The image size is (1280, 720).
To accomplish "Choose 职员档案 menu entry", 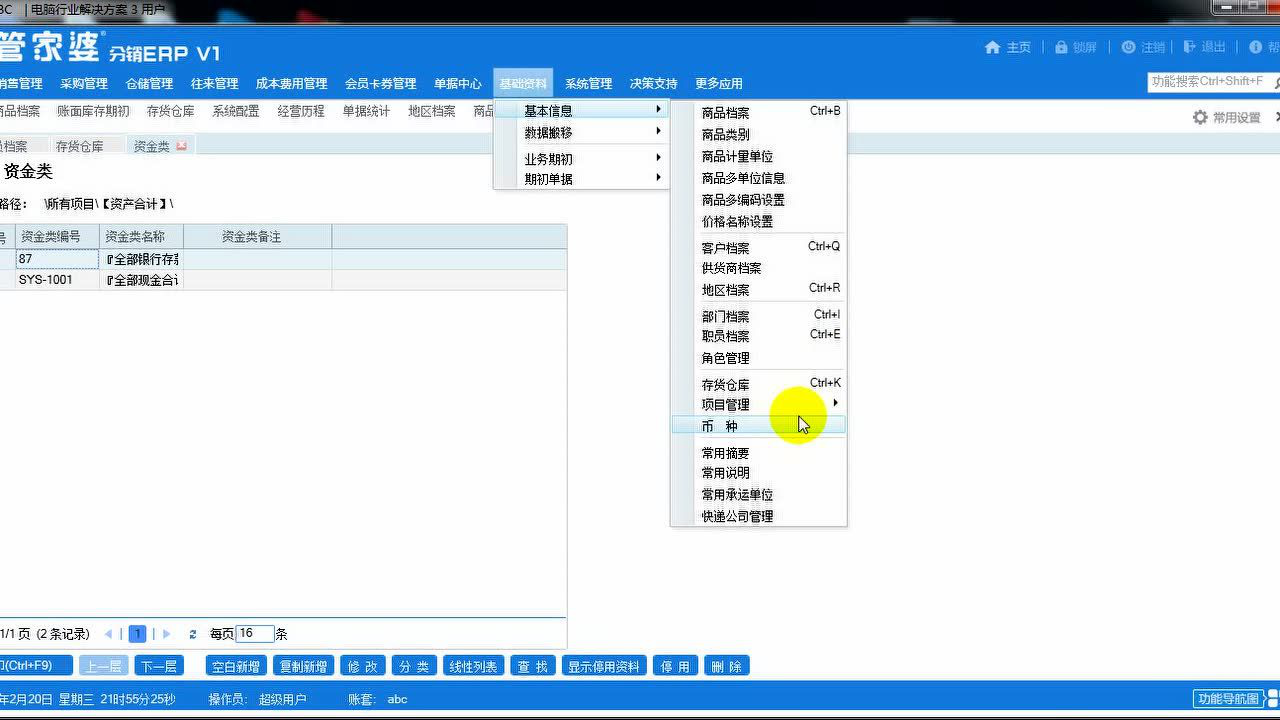I will 758,336.
